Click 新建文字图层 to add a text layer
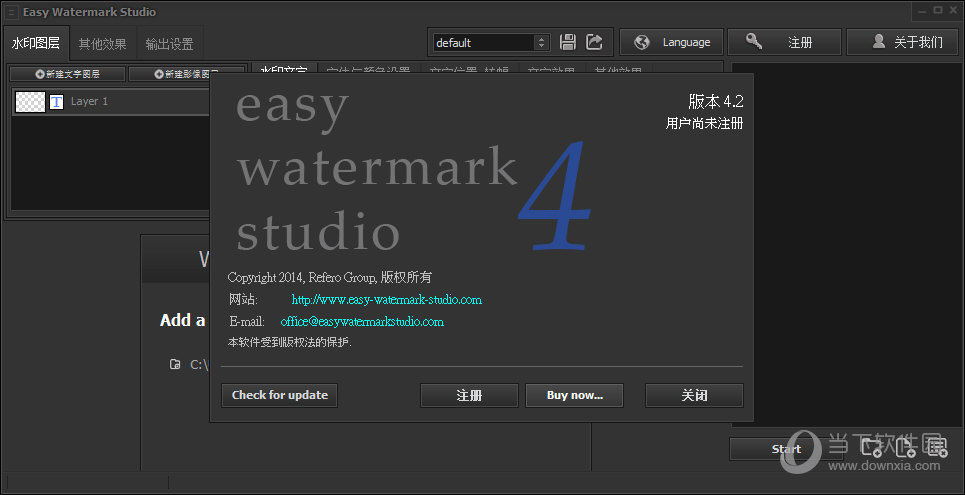Screen dimensions: 965x495 [68, 74]
